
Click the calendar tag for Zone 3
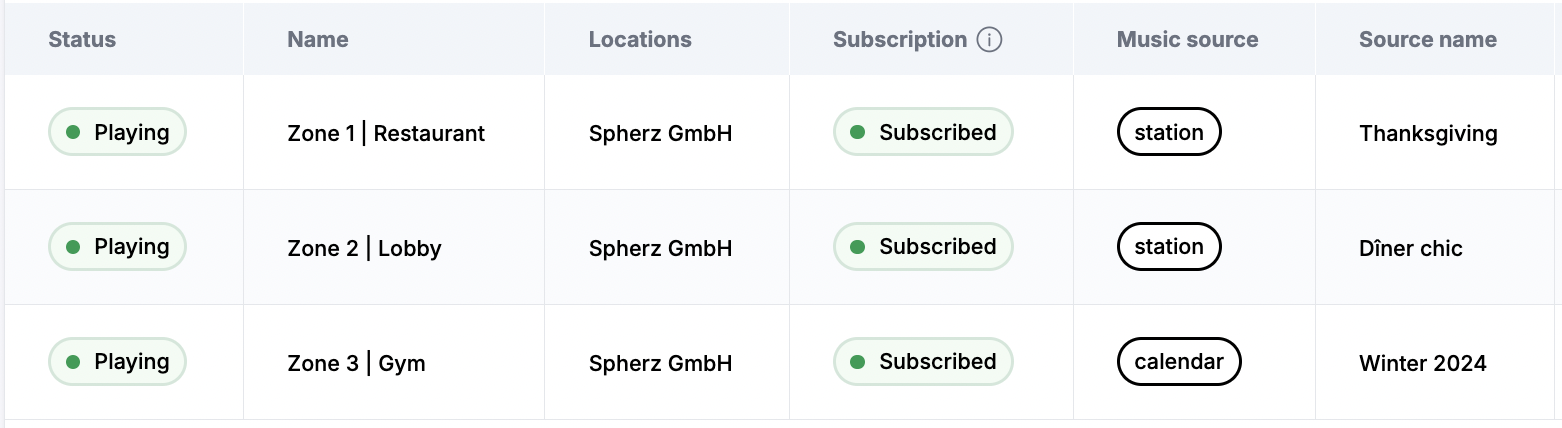1179,362
